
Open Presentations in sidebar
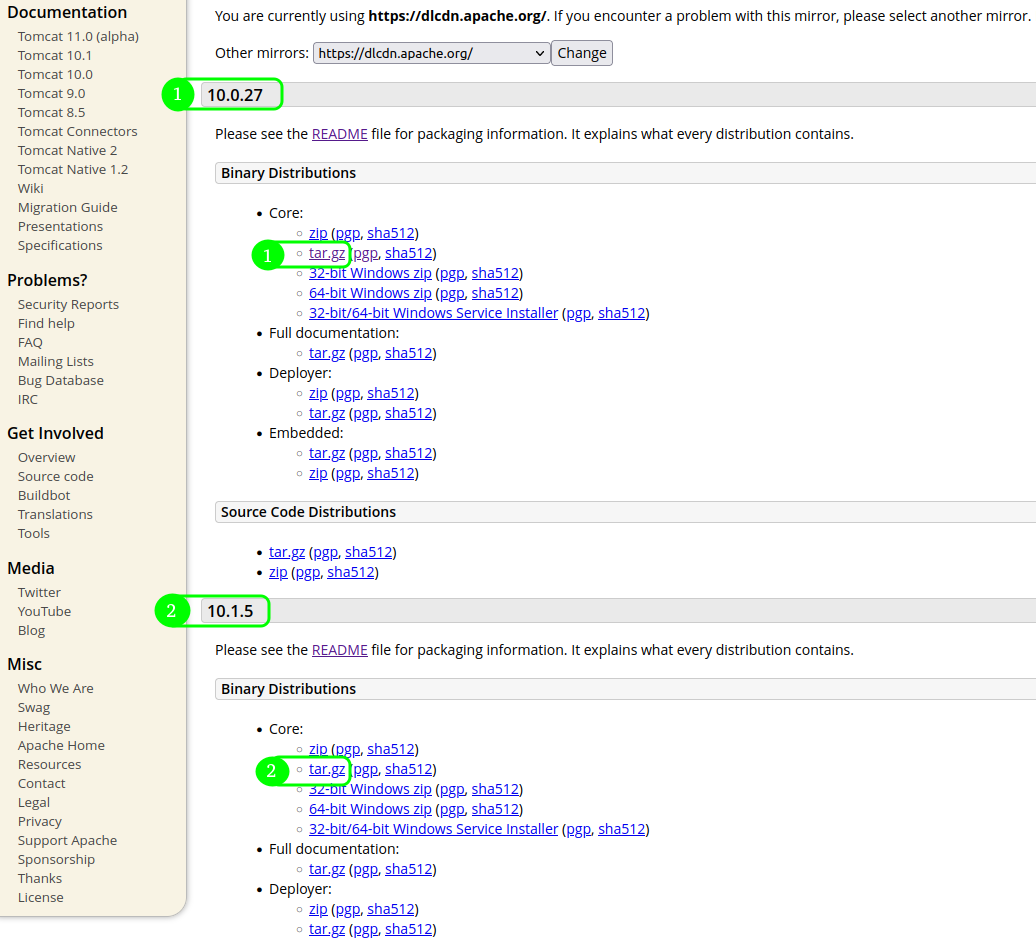[x=60, y=227]
